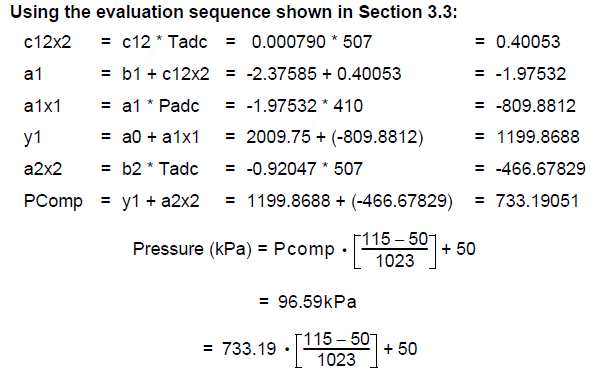
Task: Select the value -809.8812 result
Action: pos(536,106)
